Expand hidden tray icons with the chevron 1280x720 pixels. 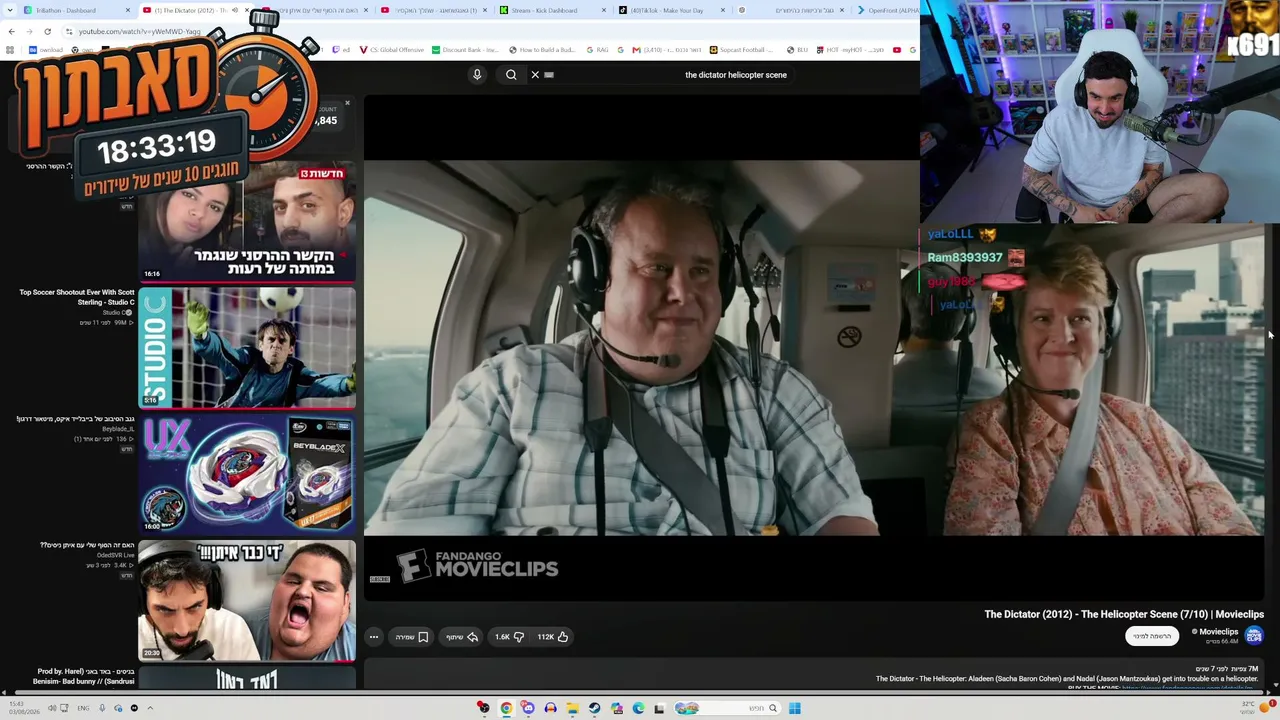pos(150,708)
